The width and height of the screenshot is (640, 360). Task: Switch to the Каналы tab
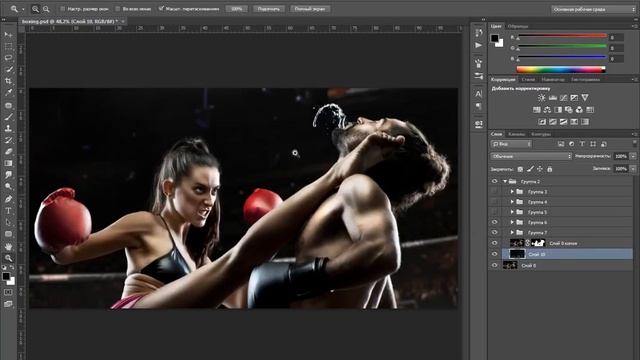(x=516, y=134)
